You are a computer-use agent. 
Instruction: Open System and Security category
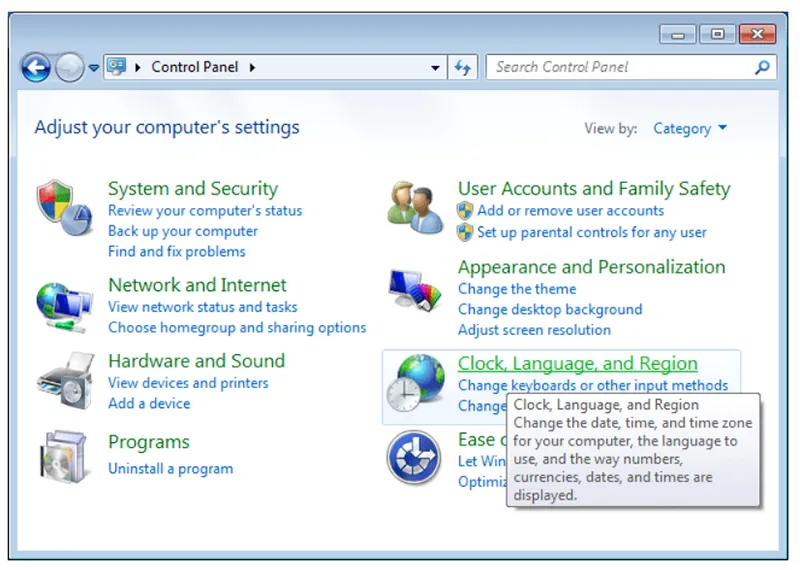pos(193,188)
